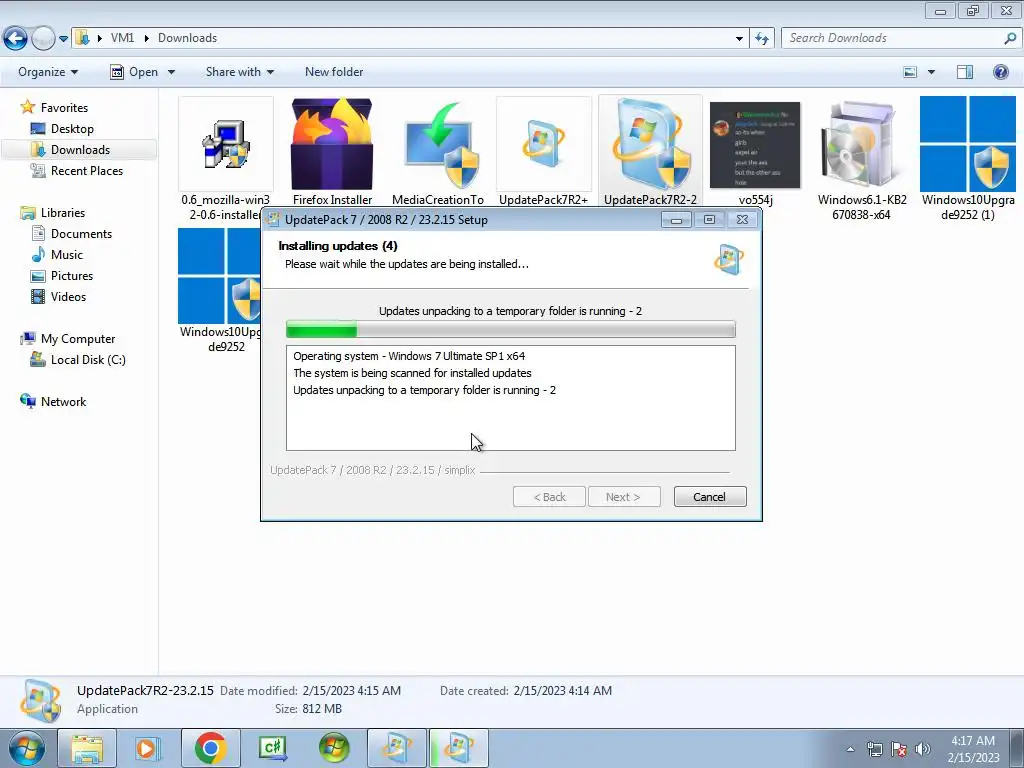Show hidden system tray icons

point(850,749)
